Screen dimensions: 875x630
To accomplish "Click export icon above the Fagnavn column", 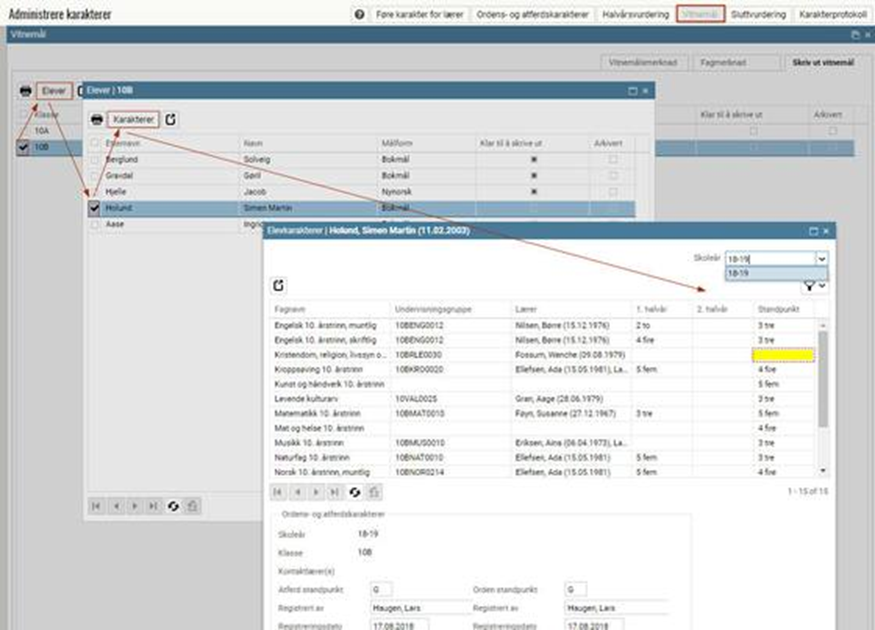I will point(279,286).
